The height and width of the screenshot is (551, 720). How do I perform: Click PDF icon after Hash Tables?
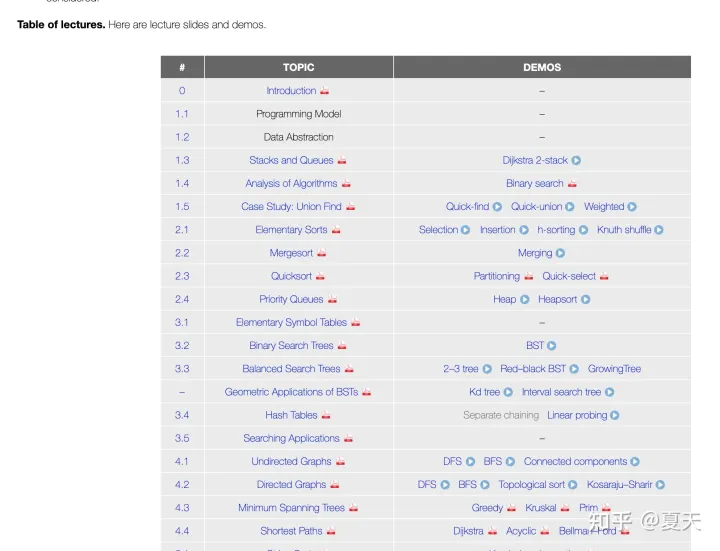tap(326, 415)
